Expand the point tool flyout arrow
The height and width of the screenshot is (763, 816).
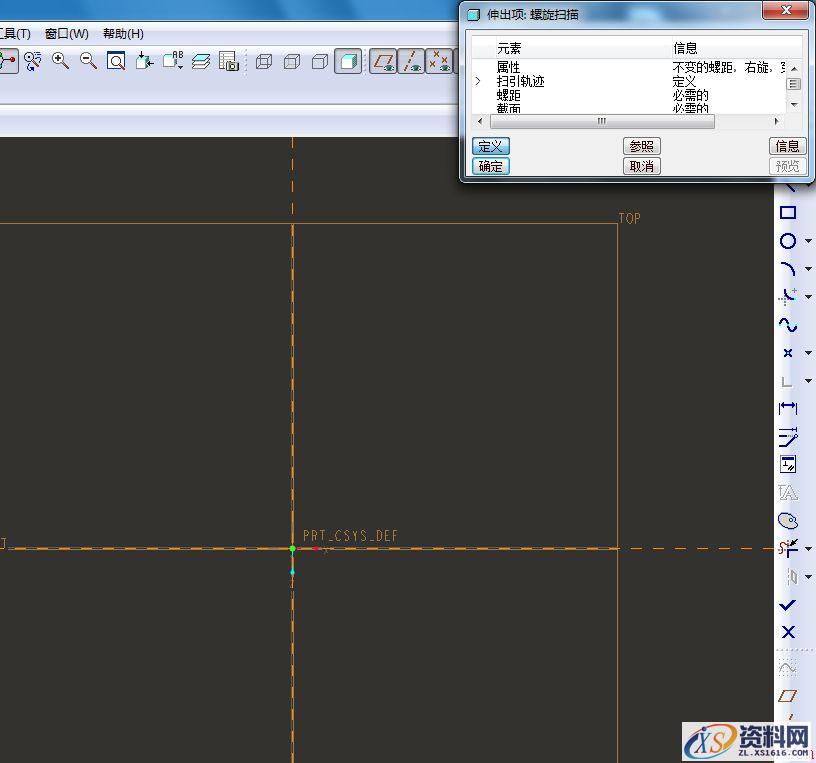(808, 353)
